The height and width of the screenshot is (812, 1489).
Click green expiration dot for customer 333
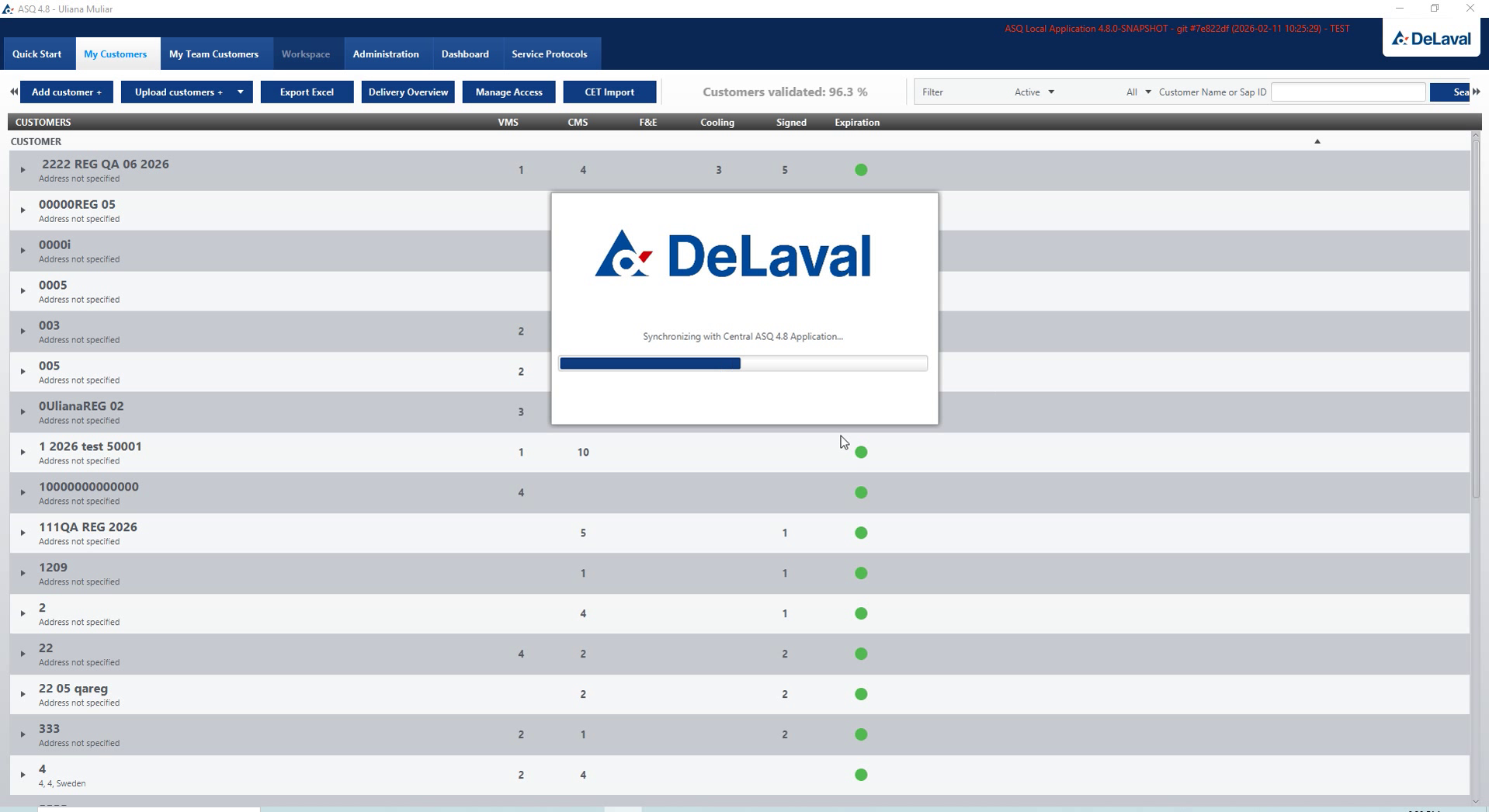(x=861, y=735)
